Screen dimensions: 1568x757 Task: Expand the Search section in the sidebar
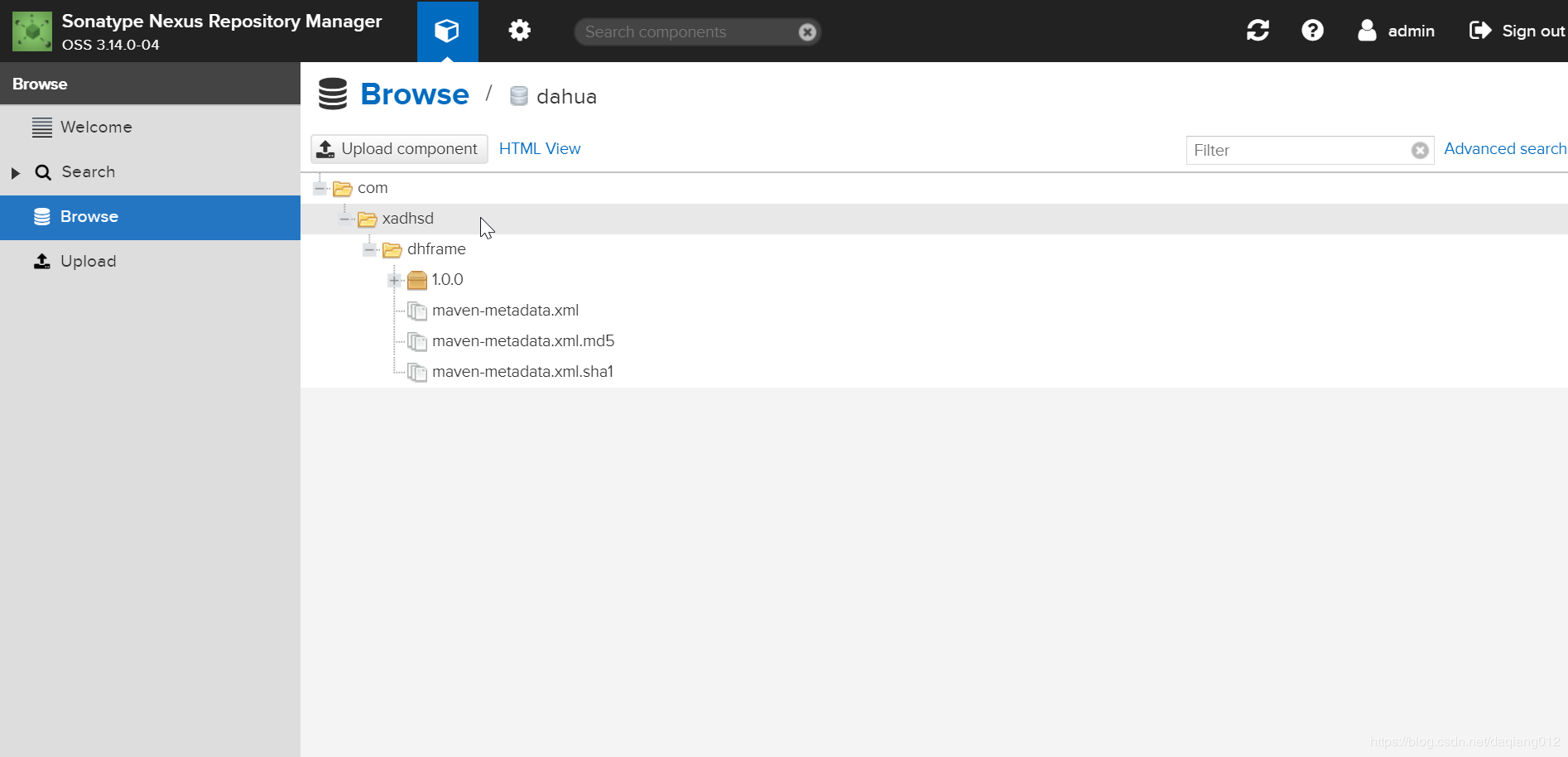[14, 172]
